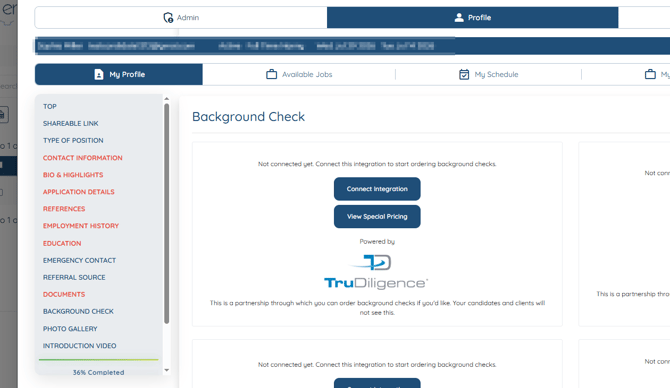The image size is (670, 388).
Task: Open the Admin tab
Action: (181, 18)
